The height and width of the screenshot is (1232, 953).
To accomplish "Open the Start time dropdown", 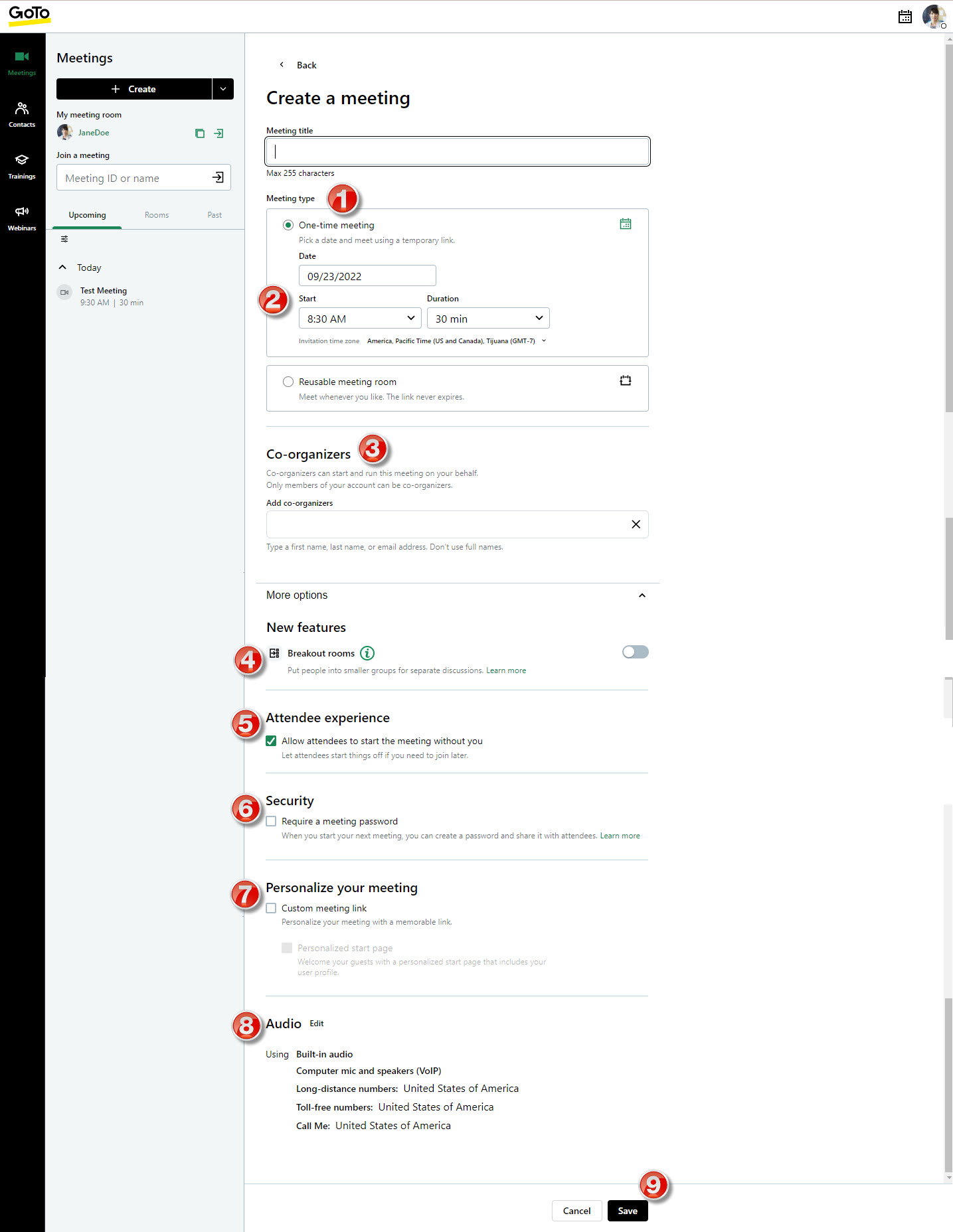I will [360, 319].
